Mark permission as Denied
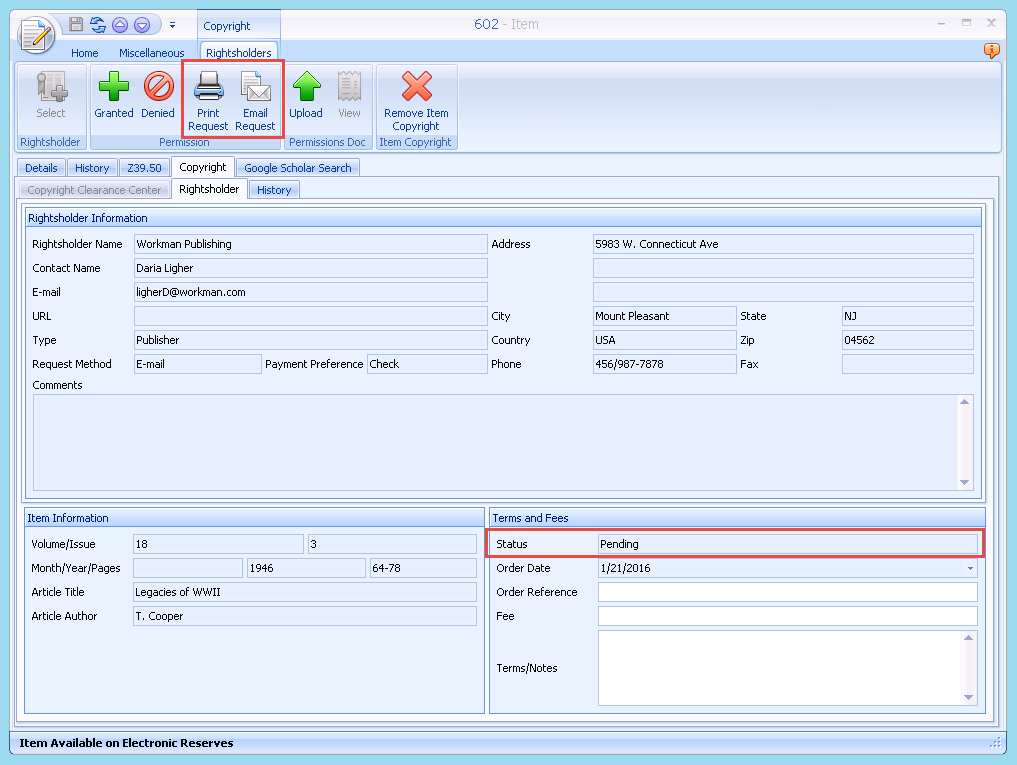Screen dimensions: 1017x765 158,96
